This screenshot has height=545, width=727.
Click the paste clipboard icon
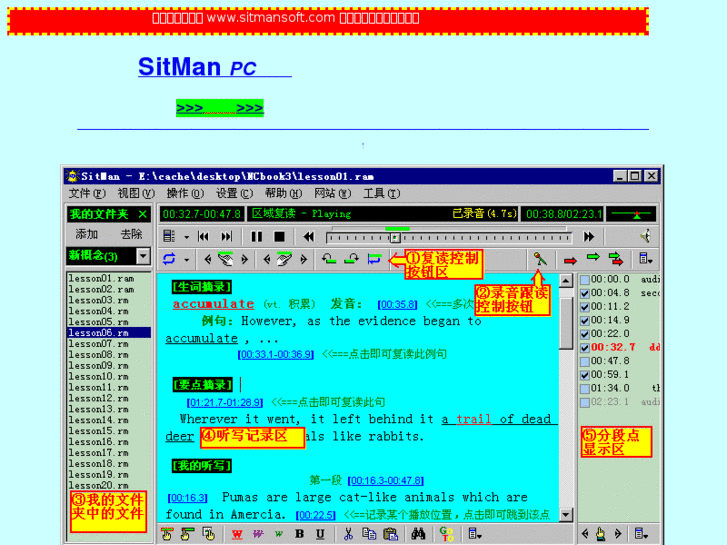pos(391,534)
